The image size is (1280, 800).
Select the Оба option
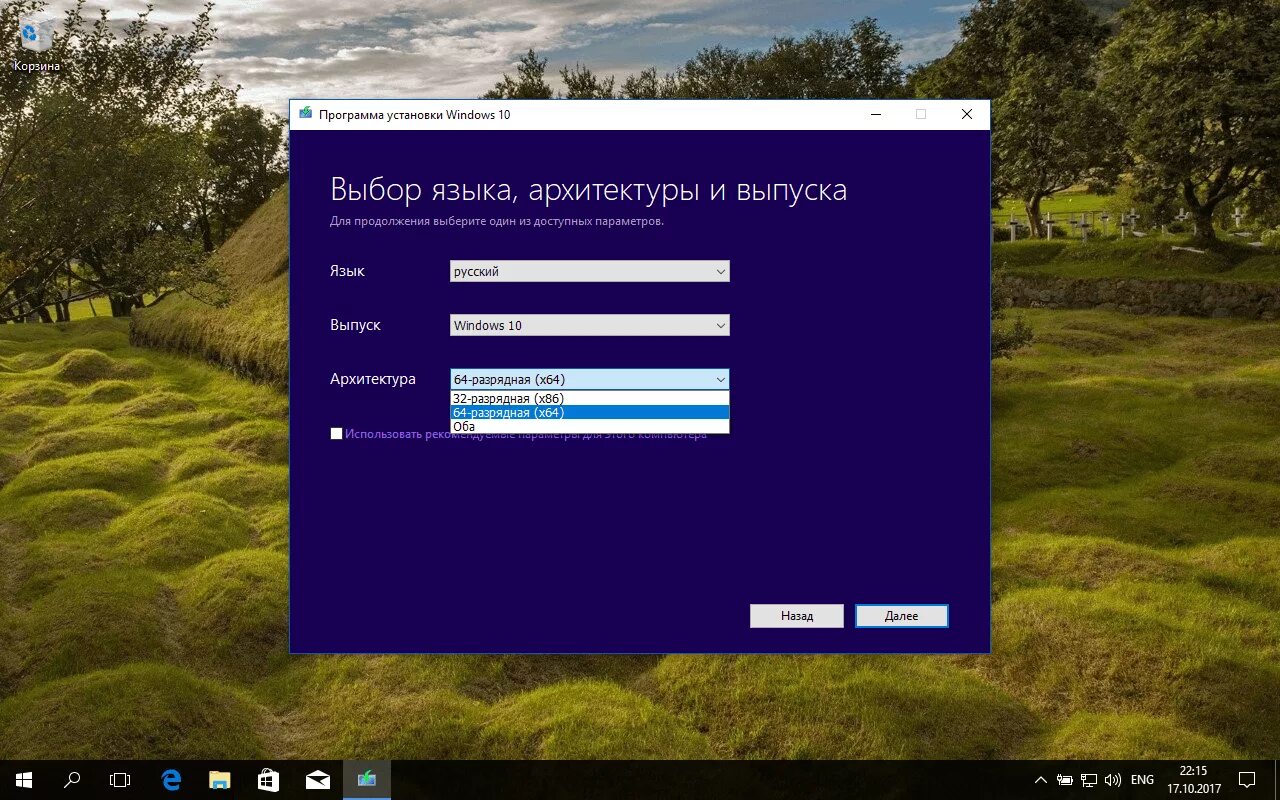click(590, 426)
